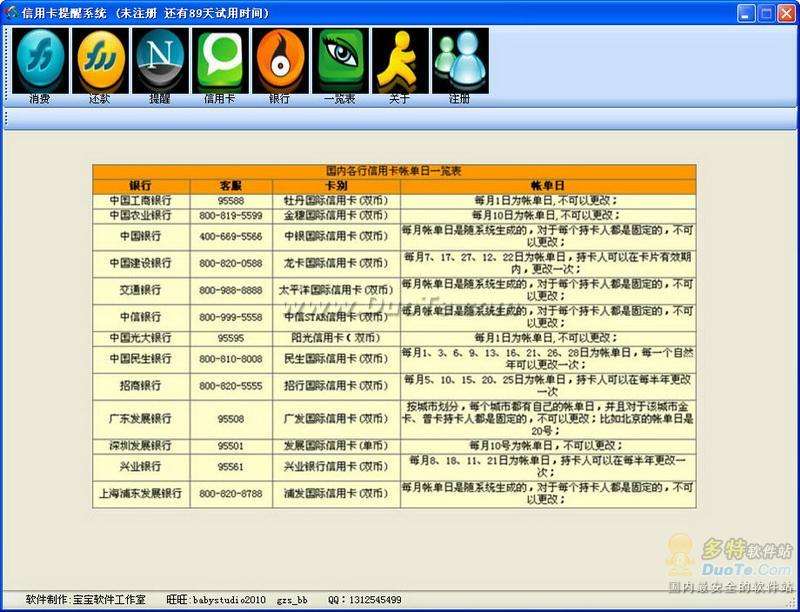Select the 中国光大银行 cell
This screenshot has width=800, height=612.
coord(141,339)
